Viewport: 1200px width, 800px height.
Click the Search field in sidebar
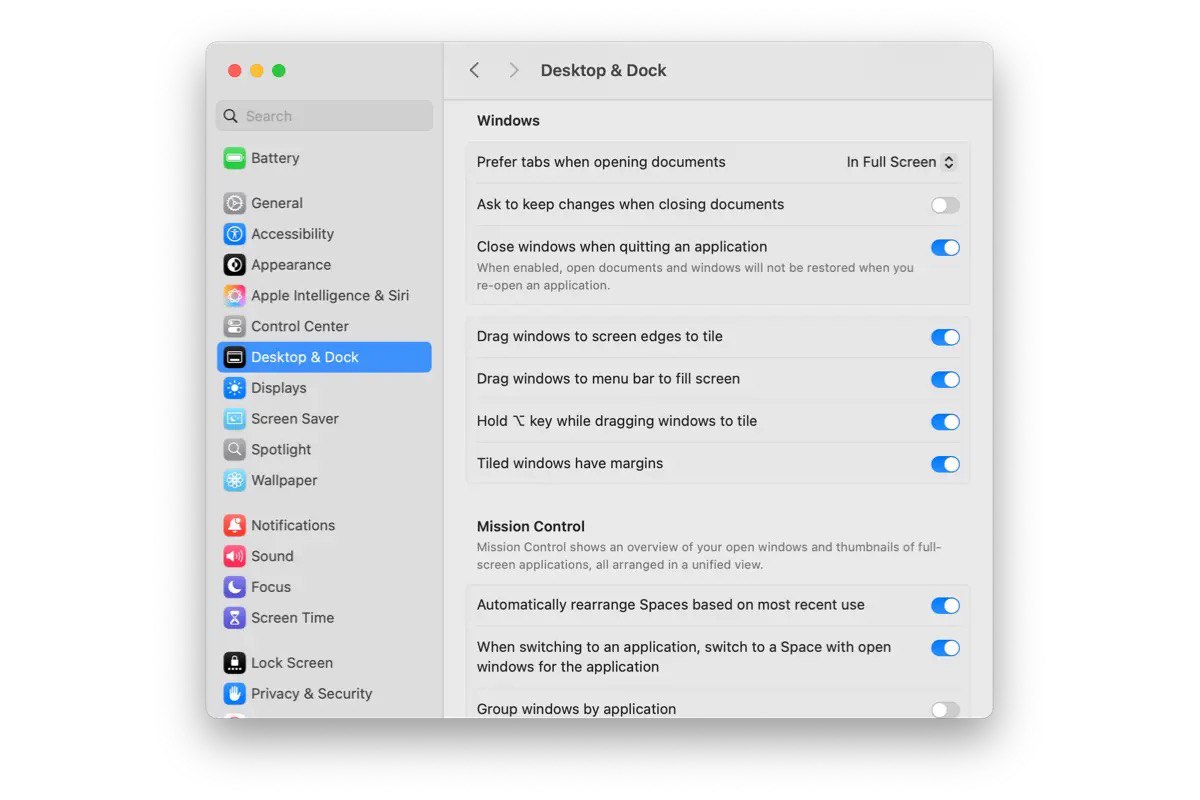(324, 116)
